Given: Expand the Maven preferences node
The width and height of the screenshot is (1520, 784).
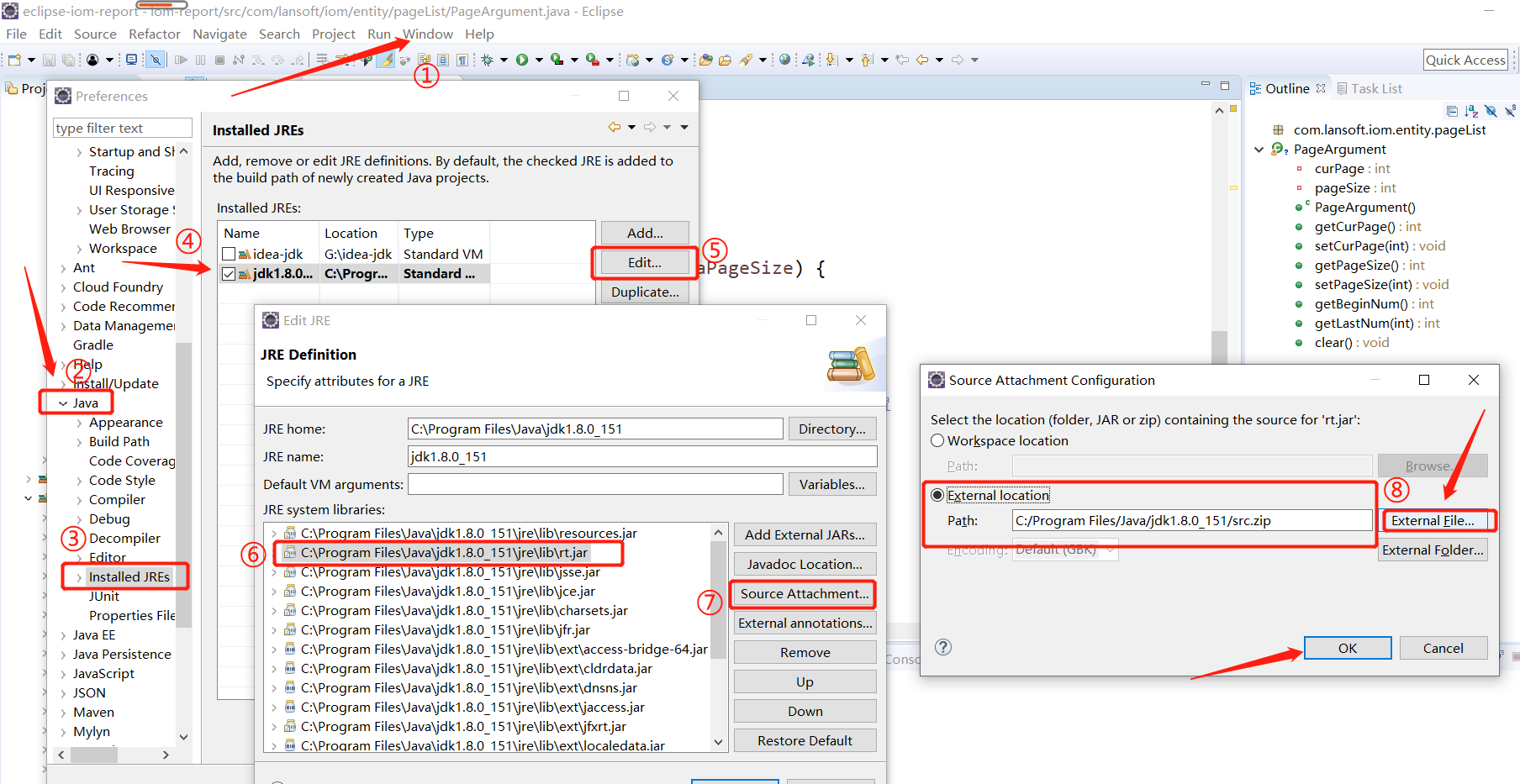Looking at the screenshot, I should click(63, 713).
